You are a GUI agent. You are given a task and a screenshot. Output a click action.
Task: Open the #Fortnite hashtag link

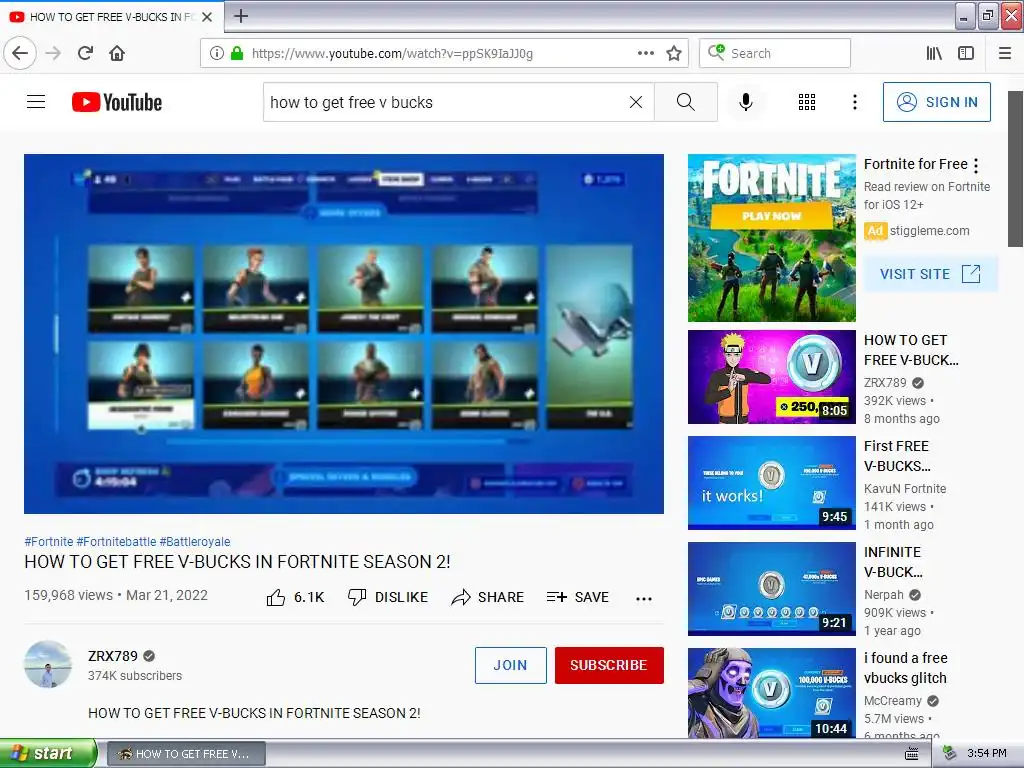(48, 541)
